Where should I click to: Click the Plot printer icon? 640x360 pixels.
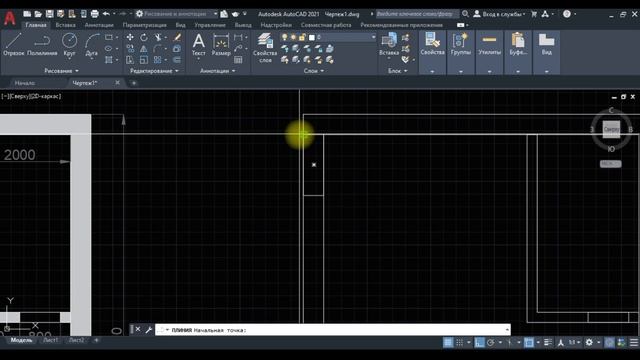point(95,14)
